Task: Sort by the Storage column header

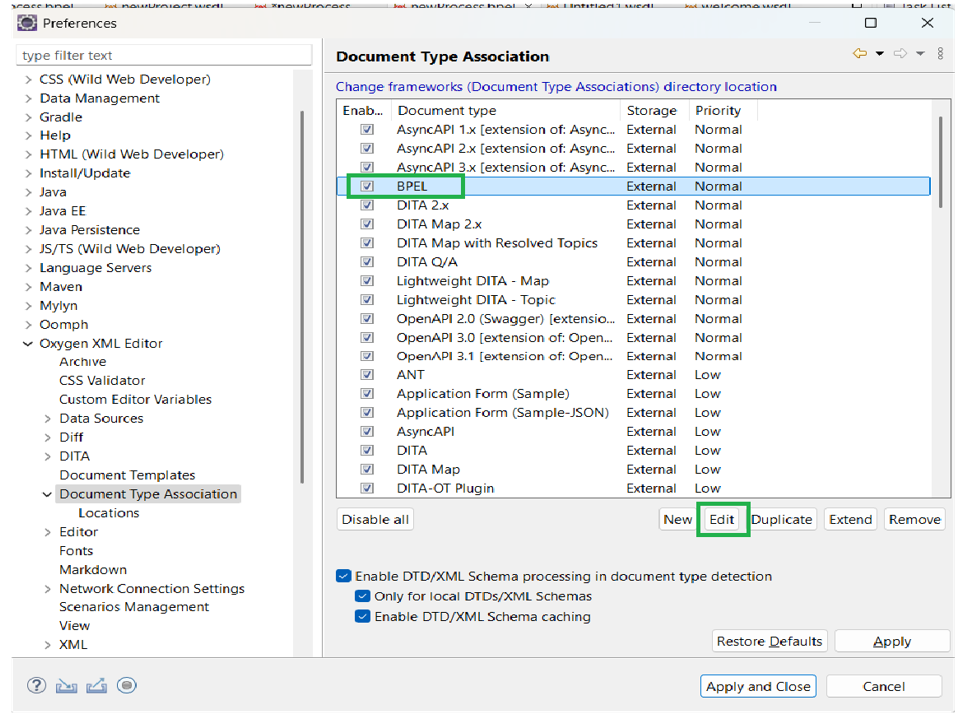Action: point(655,110)
